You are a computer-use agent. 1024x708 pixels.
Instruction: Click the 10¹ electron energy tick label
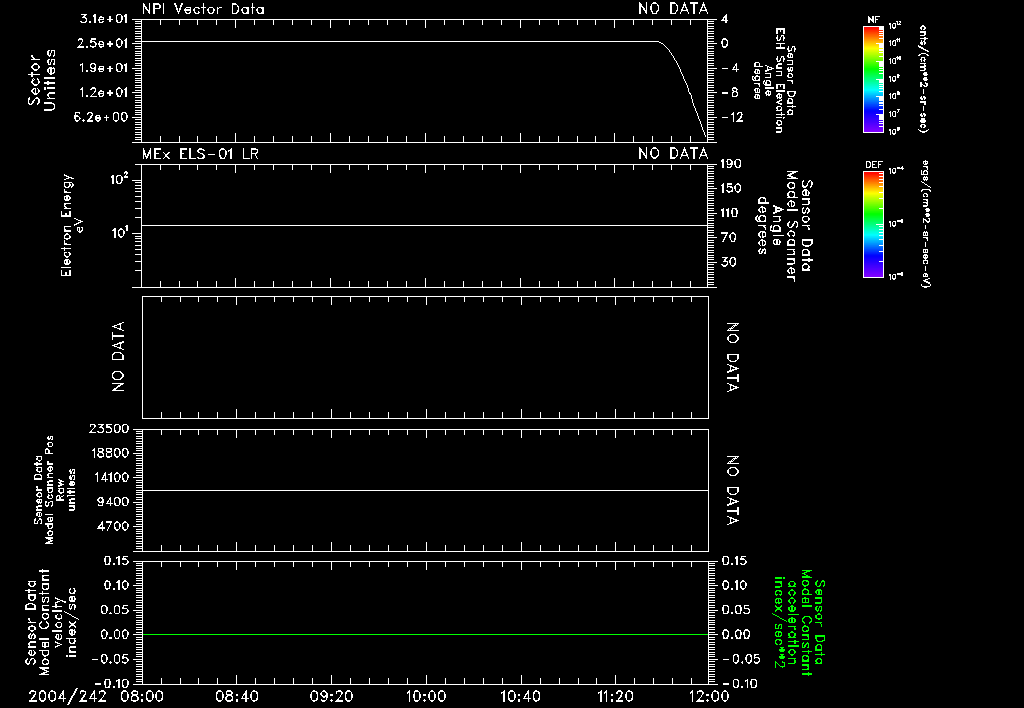coord(119,233)
